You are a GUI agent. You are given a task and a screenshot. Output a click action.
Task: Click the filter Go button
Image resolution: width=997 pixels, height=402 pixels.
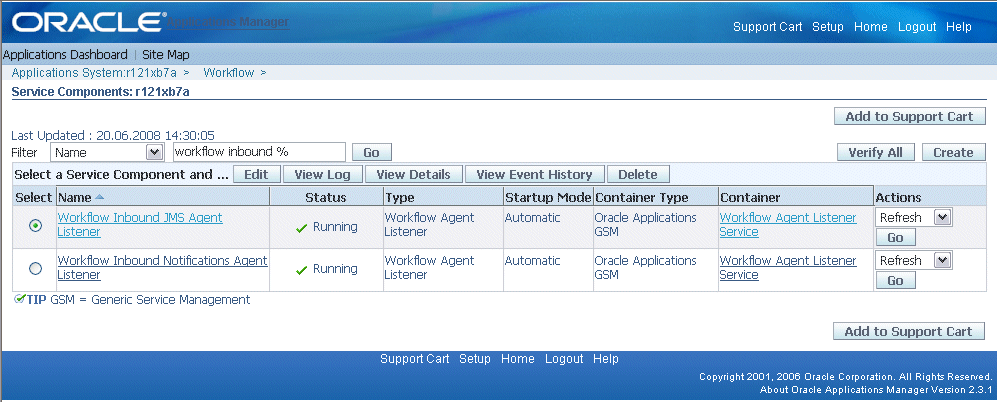[371, 153]
